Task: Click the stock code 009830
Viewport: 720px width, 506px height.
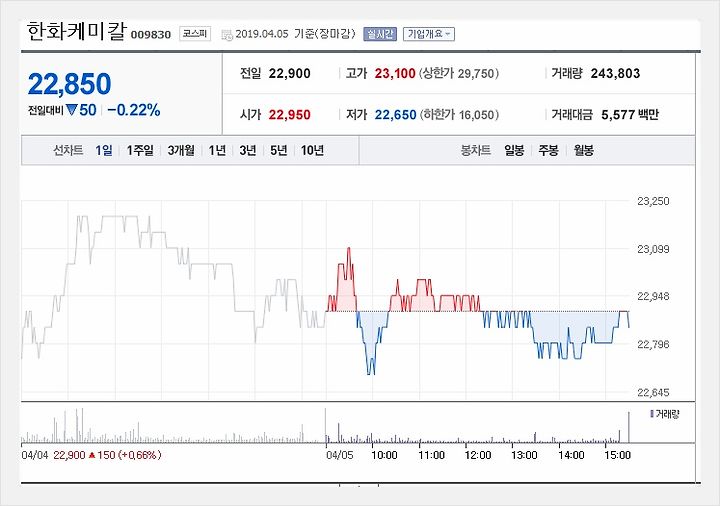Action: [x=151, y=35]
